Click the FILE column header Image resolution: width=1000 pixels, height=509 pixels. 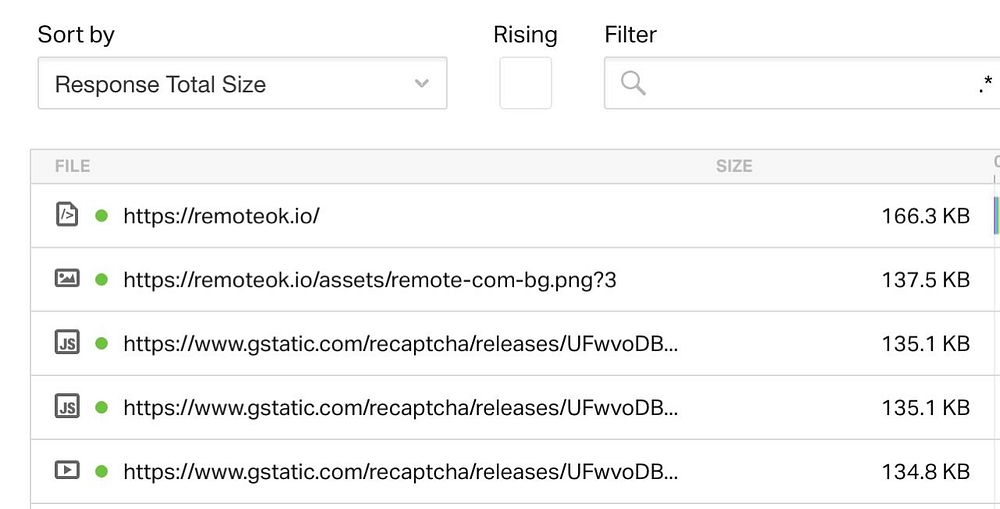click(x=73, y=166)
